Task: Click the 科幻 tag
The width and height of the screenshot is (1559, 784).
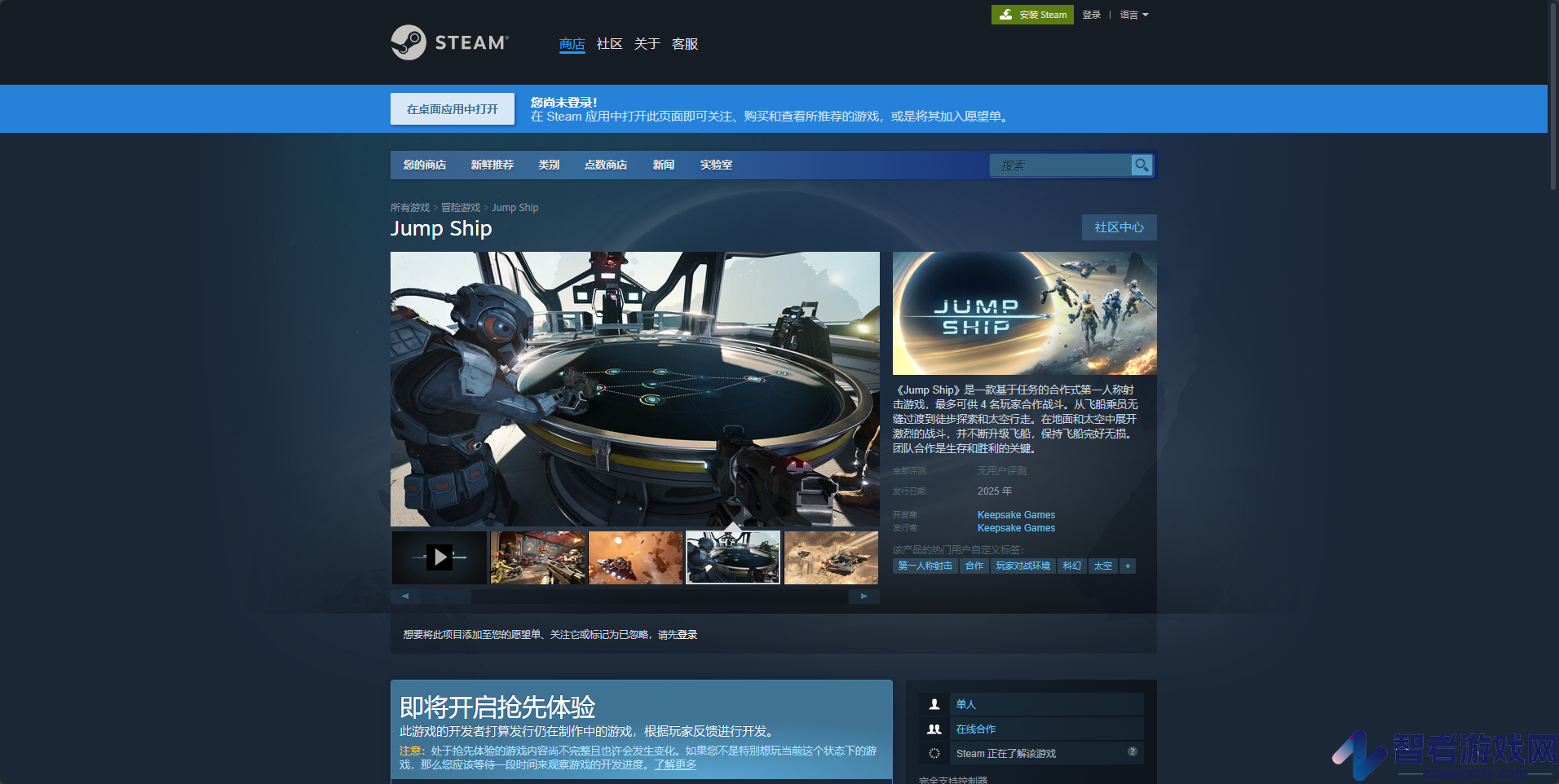Action: pyautogui.click(x=1072, y=566)
